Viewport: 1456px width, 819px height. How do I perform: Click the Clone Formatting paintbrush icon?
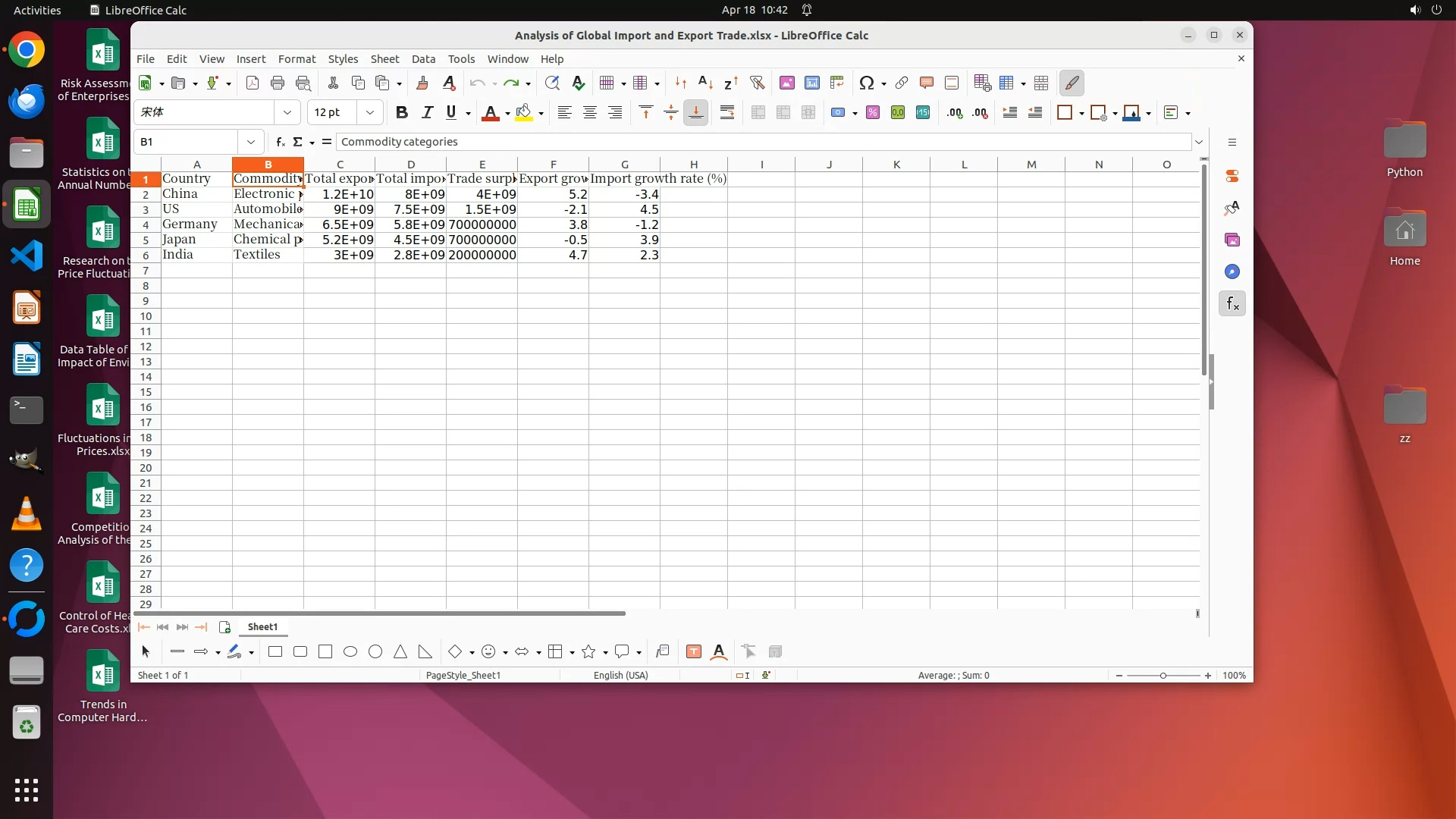click(422, 83)
